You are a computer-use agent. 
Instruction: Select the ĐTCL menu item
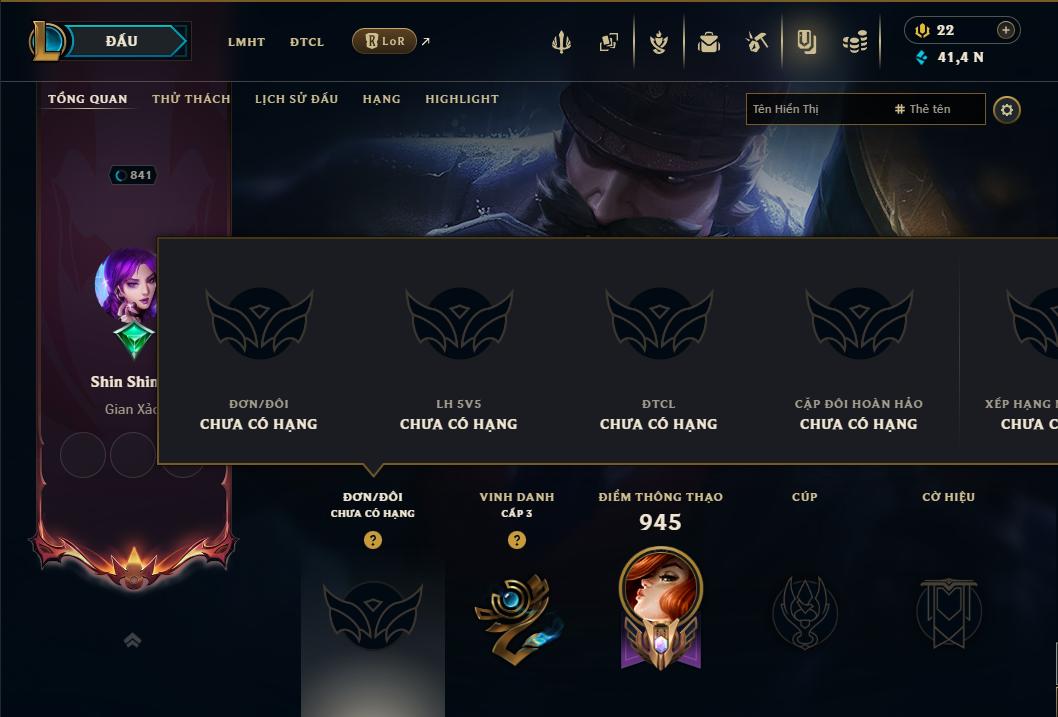point(307,42)
